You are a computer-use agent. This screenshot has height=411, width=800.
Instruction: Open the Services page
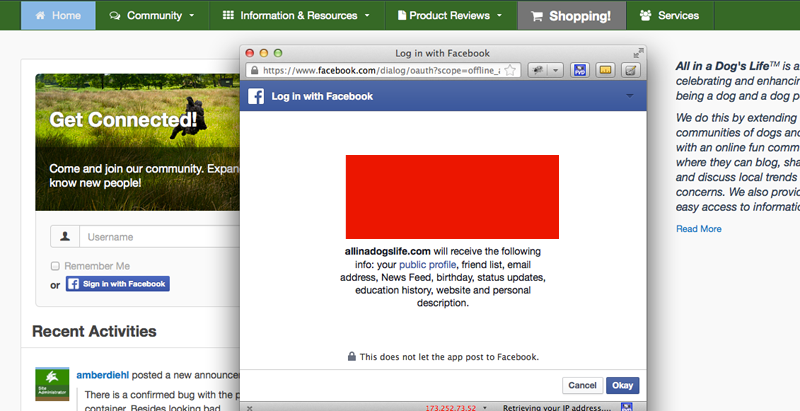(669, 15)
